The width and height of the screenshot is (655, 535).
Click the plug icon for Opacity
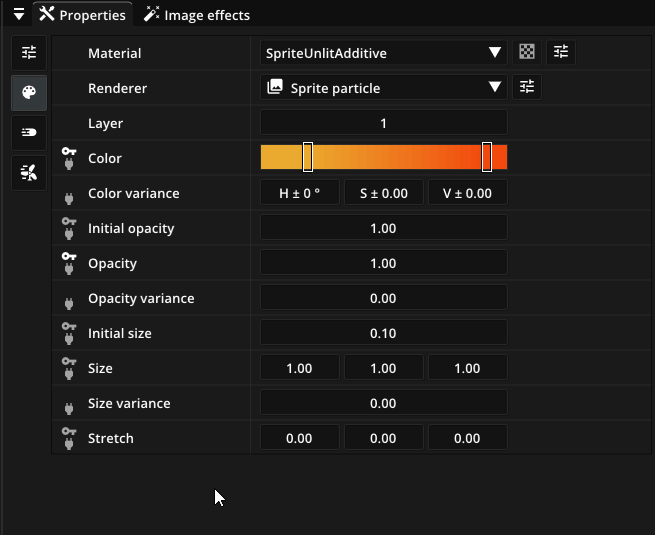69,269
